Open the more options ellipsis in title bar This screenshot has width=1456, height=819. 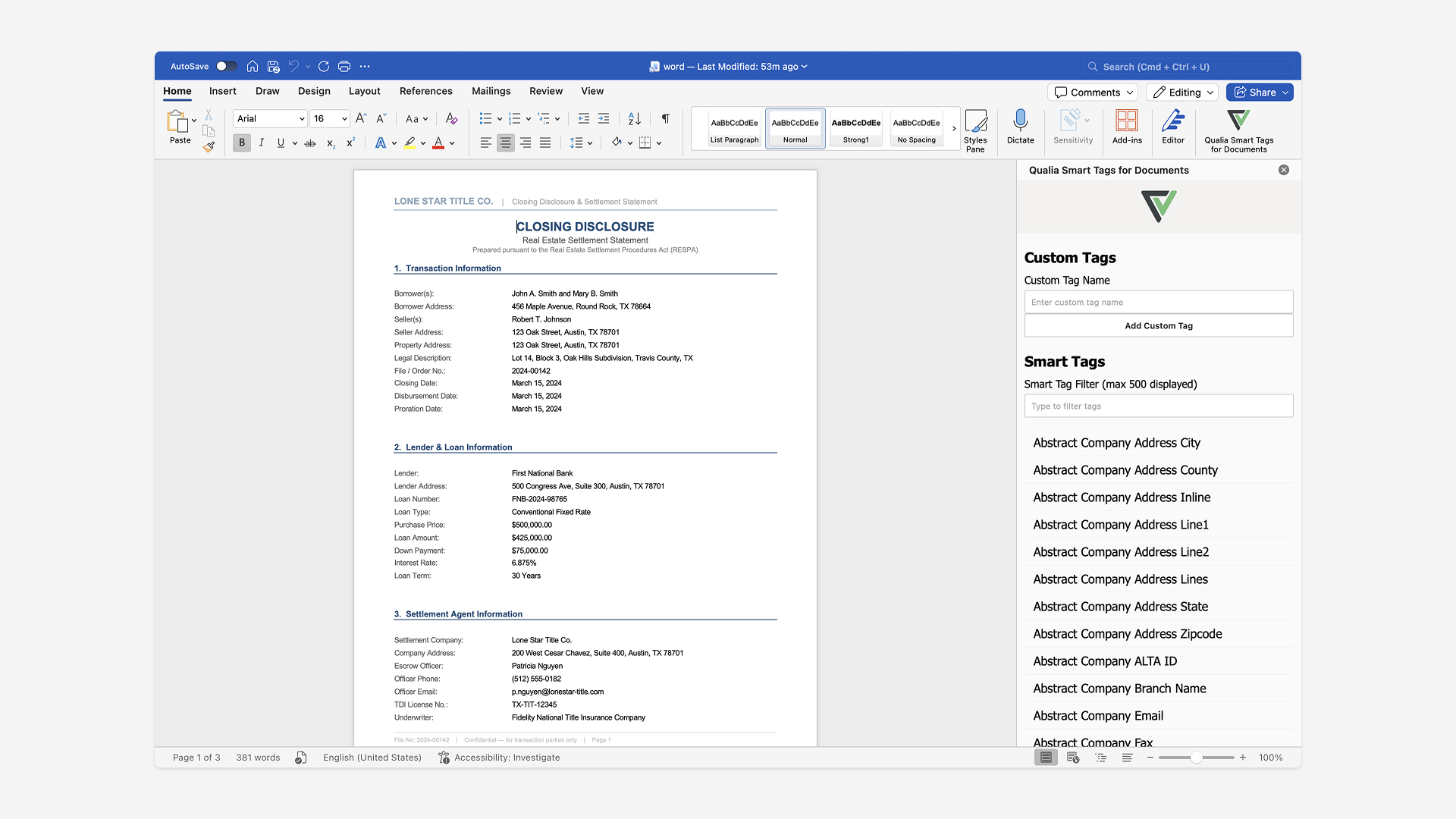coord(365,67)
